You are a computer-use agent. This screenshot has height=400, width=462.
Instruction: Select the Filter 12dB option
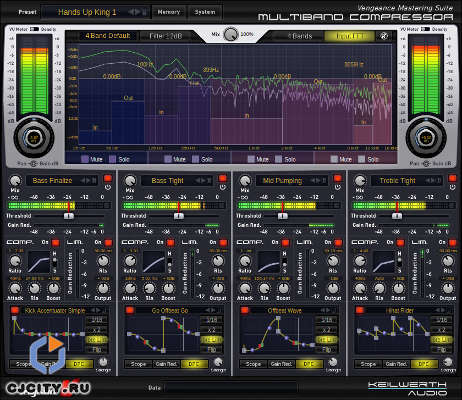[166, 36]
